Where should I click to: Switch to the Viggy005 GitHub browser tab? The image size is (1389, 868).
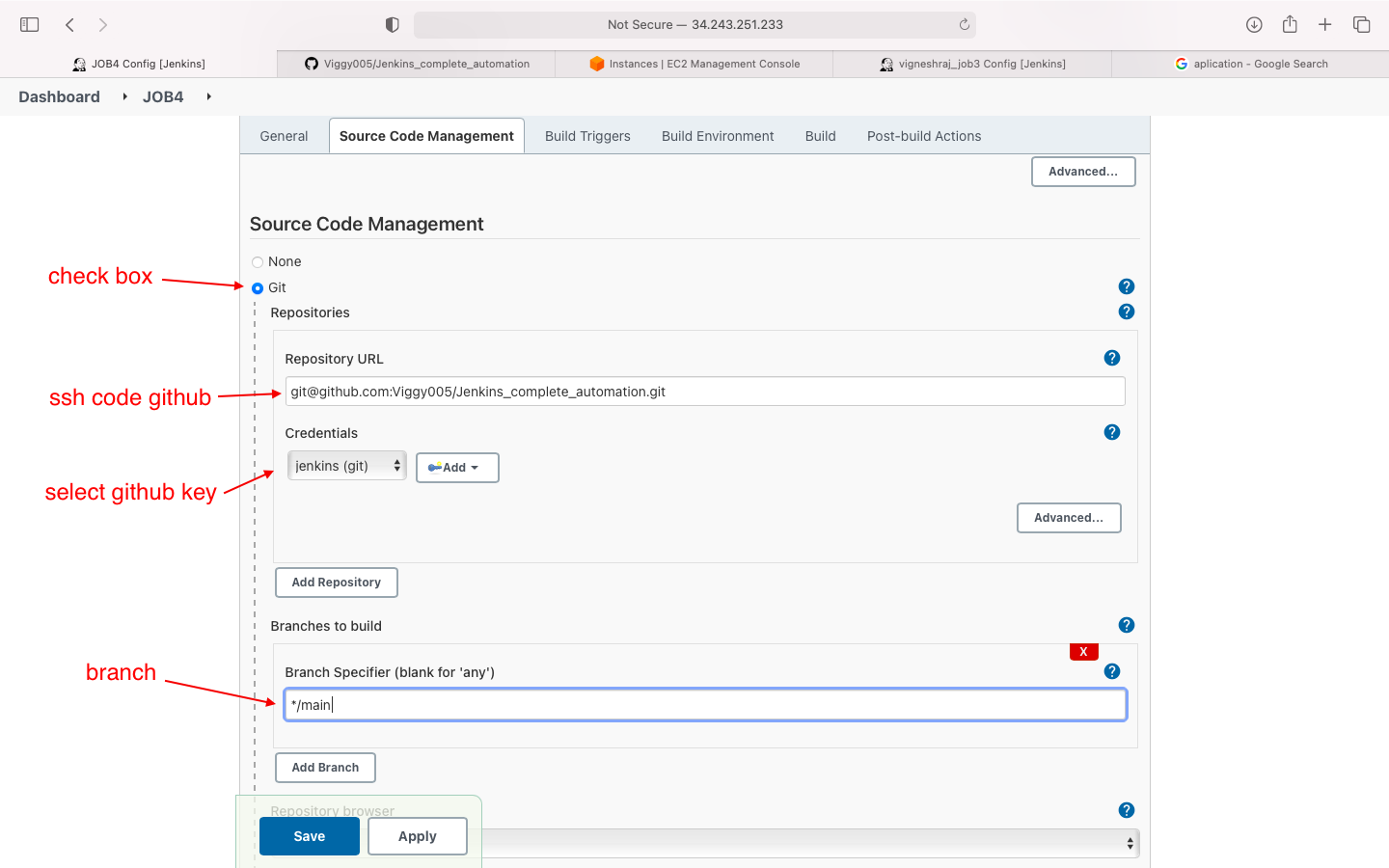(417, 64)
